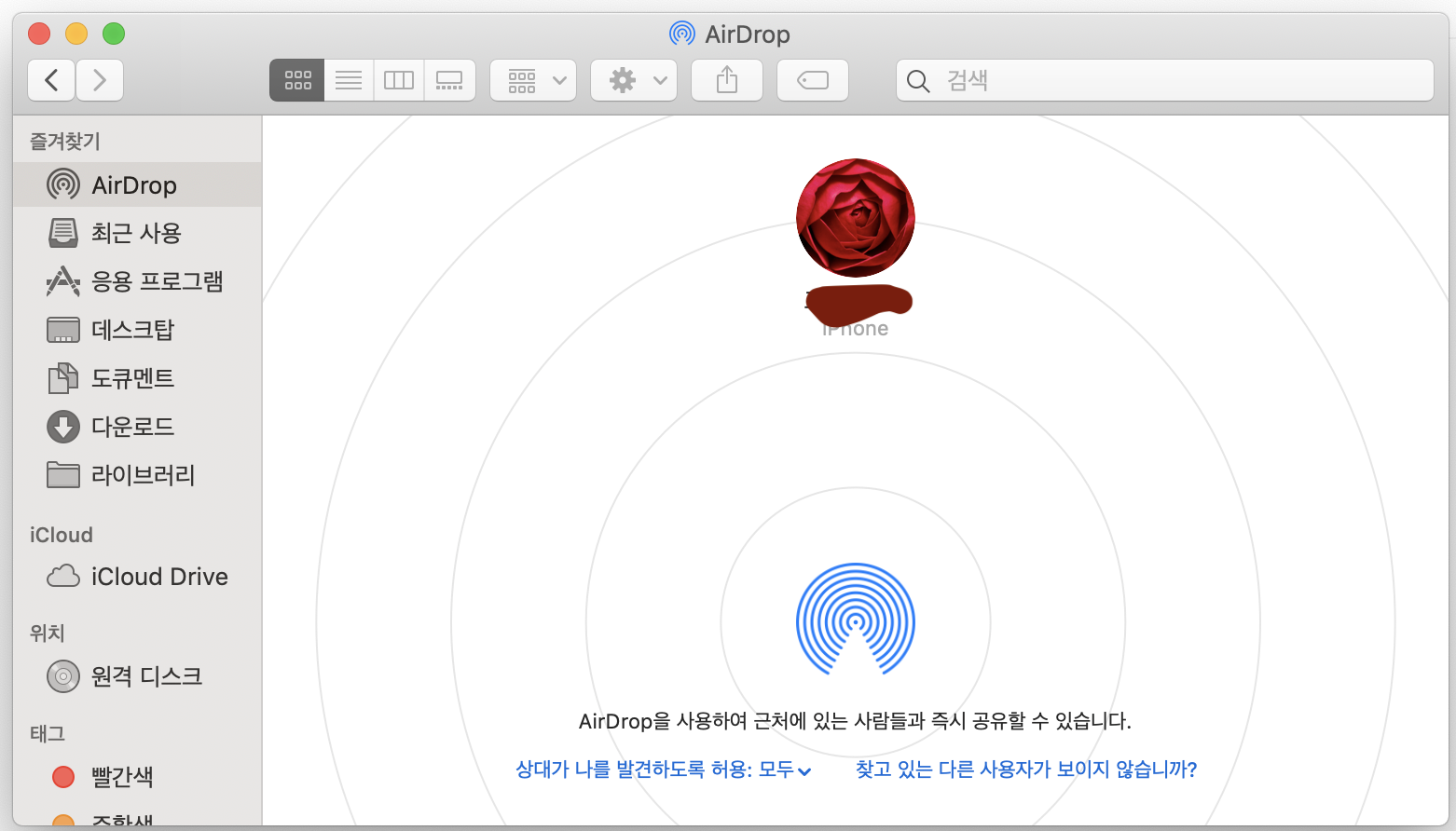1456x831 pixels.
Task: Open iCloud Drive in the sidebar
Action: pos(137,577)
